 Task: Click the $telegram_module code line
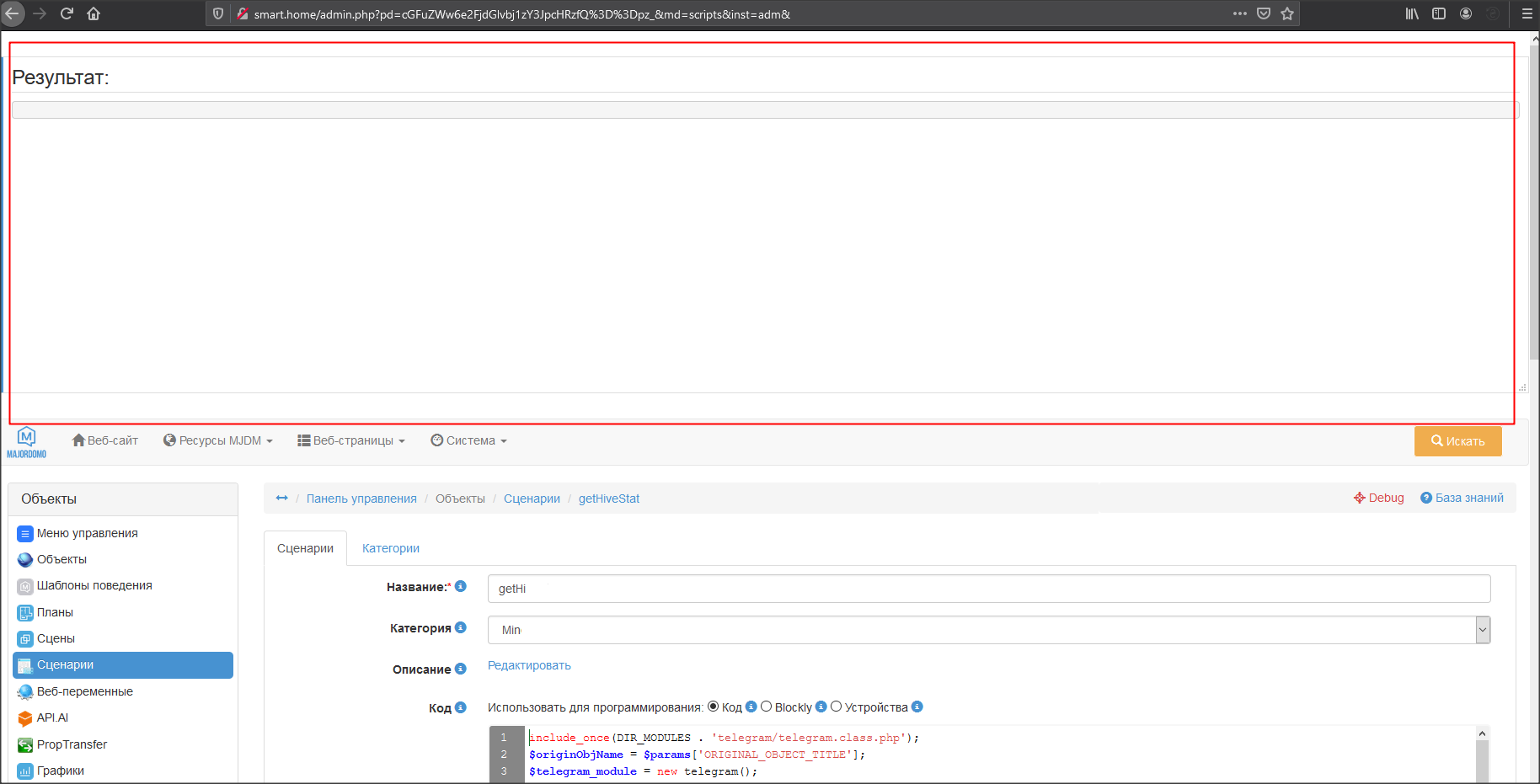tap(643, 771)
